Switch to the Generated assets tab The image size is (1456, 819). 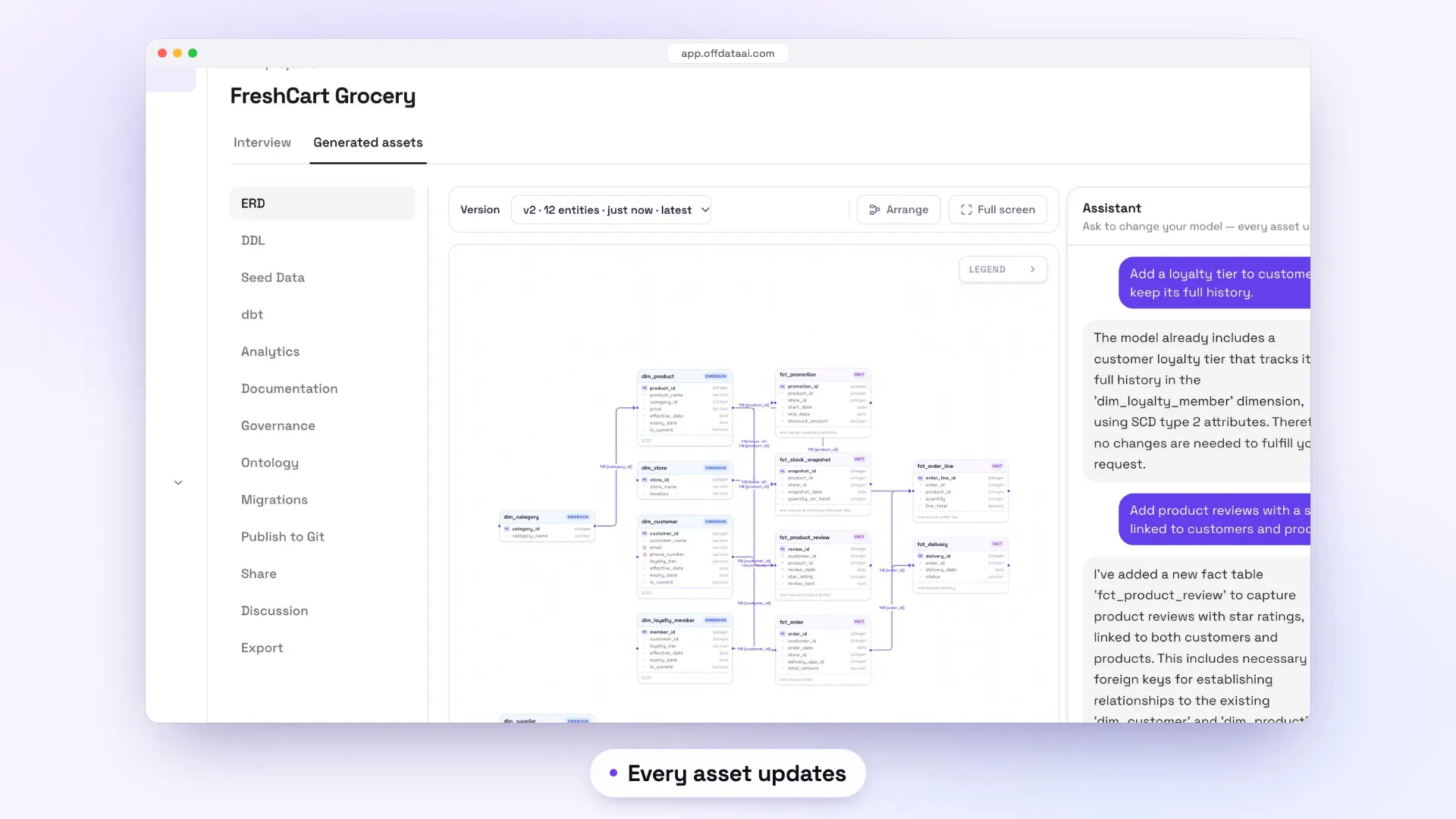(368, 143)
